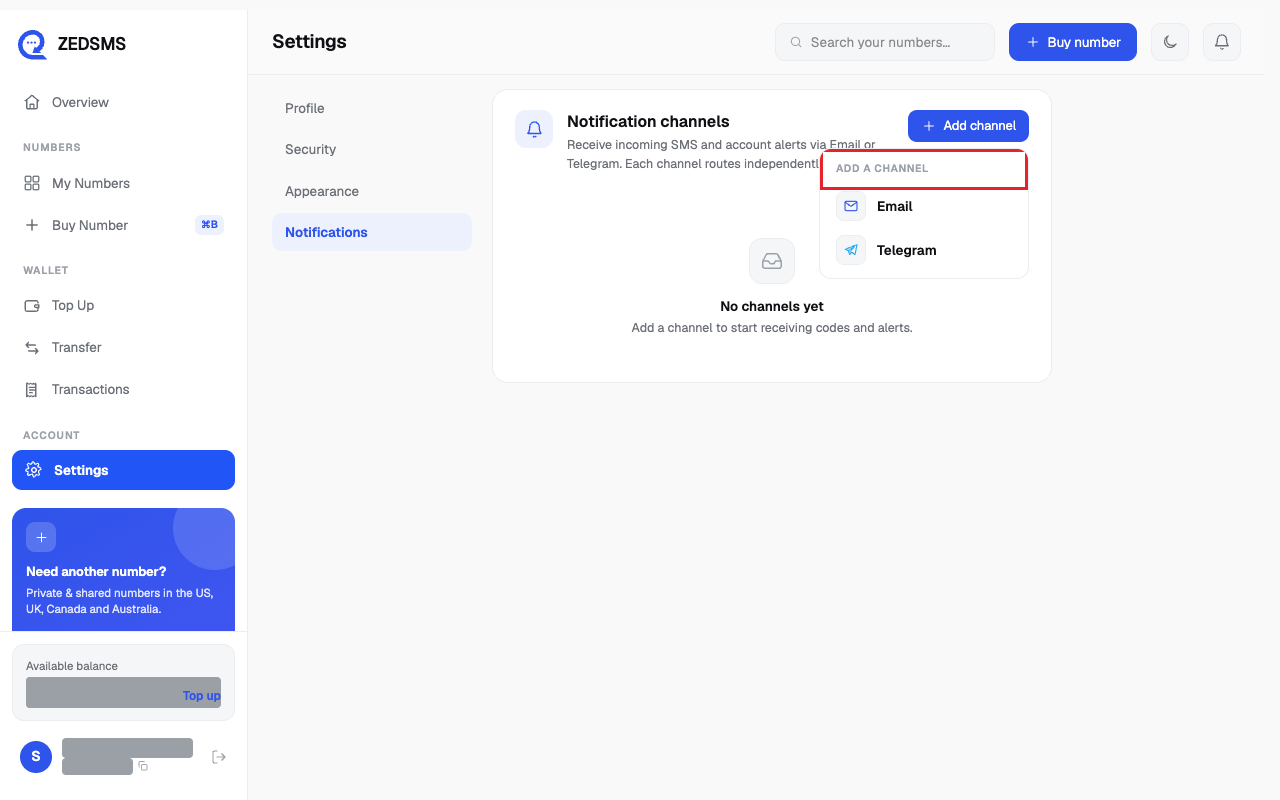Click the Buy number button

coord(1073,42)
